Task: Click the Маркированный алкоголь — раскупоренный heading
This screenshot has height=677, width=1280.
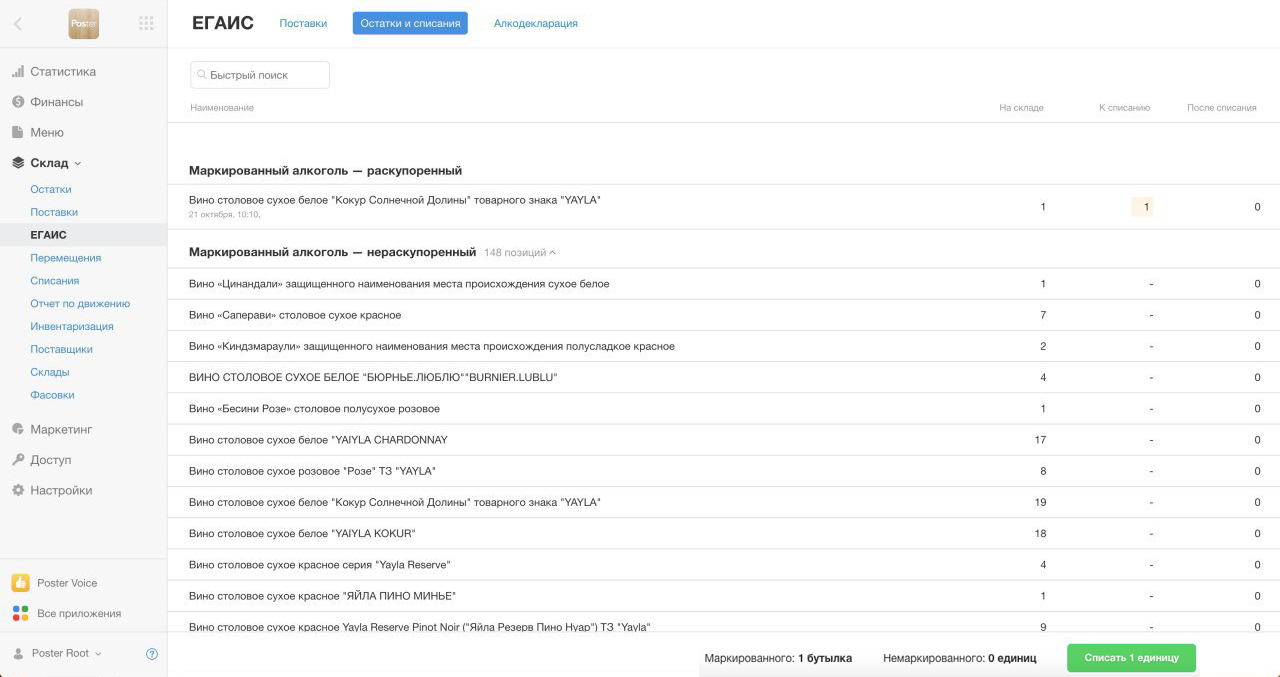Action: 325,170
